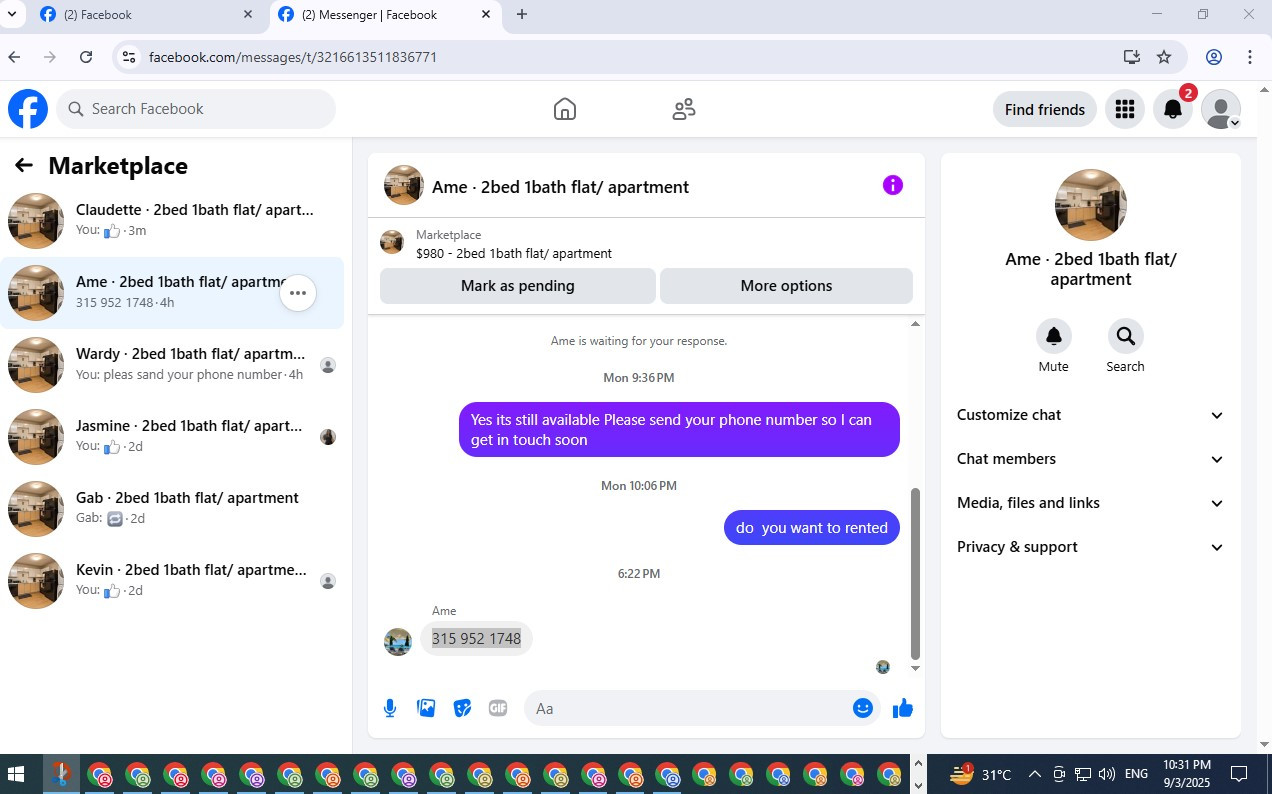The image size is (1272, 794).
Task: Open the taskbar weather 31°C widget
Action: coord(982,774)
